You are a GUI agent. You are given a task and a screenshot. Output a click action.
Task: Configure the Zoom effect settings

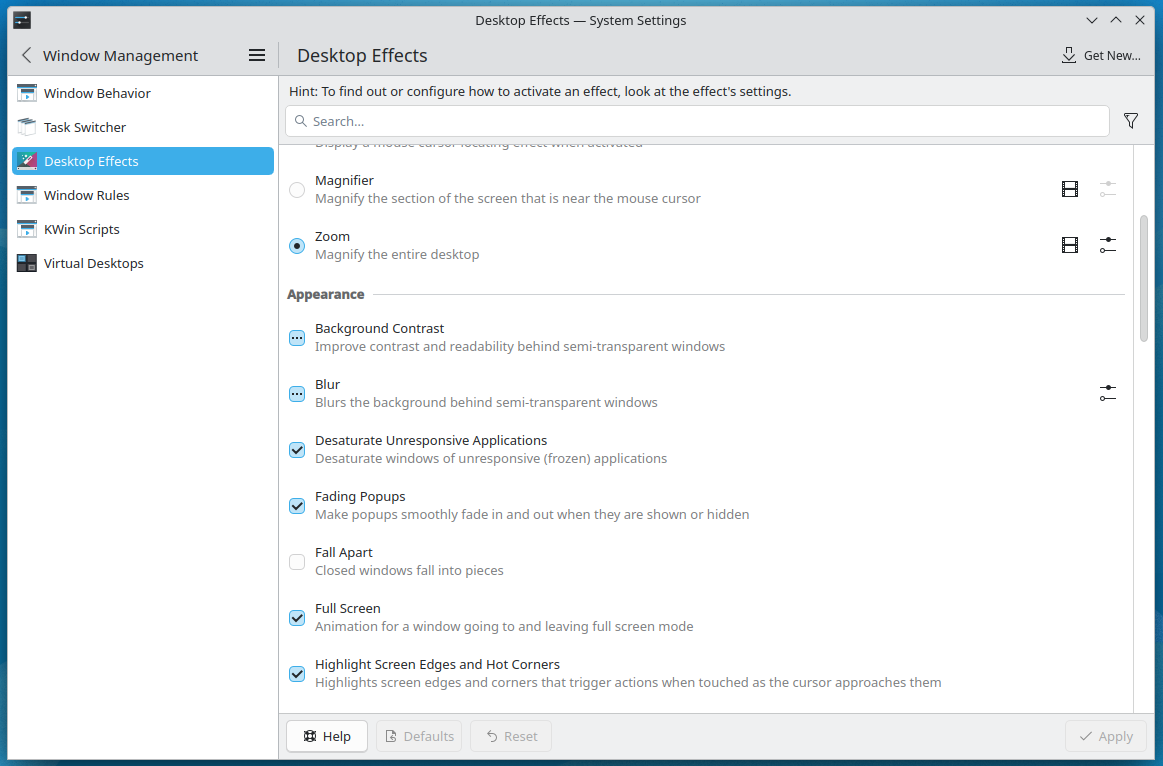(x=1107, y=245)
